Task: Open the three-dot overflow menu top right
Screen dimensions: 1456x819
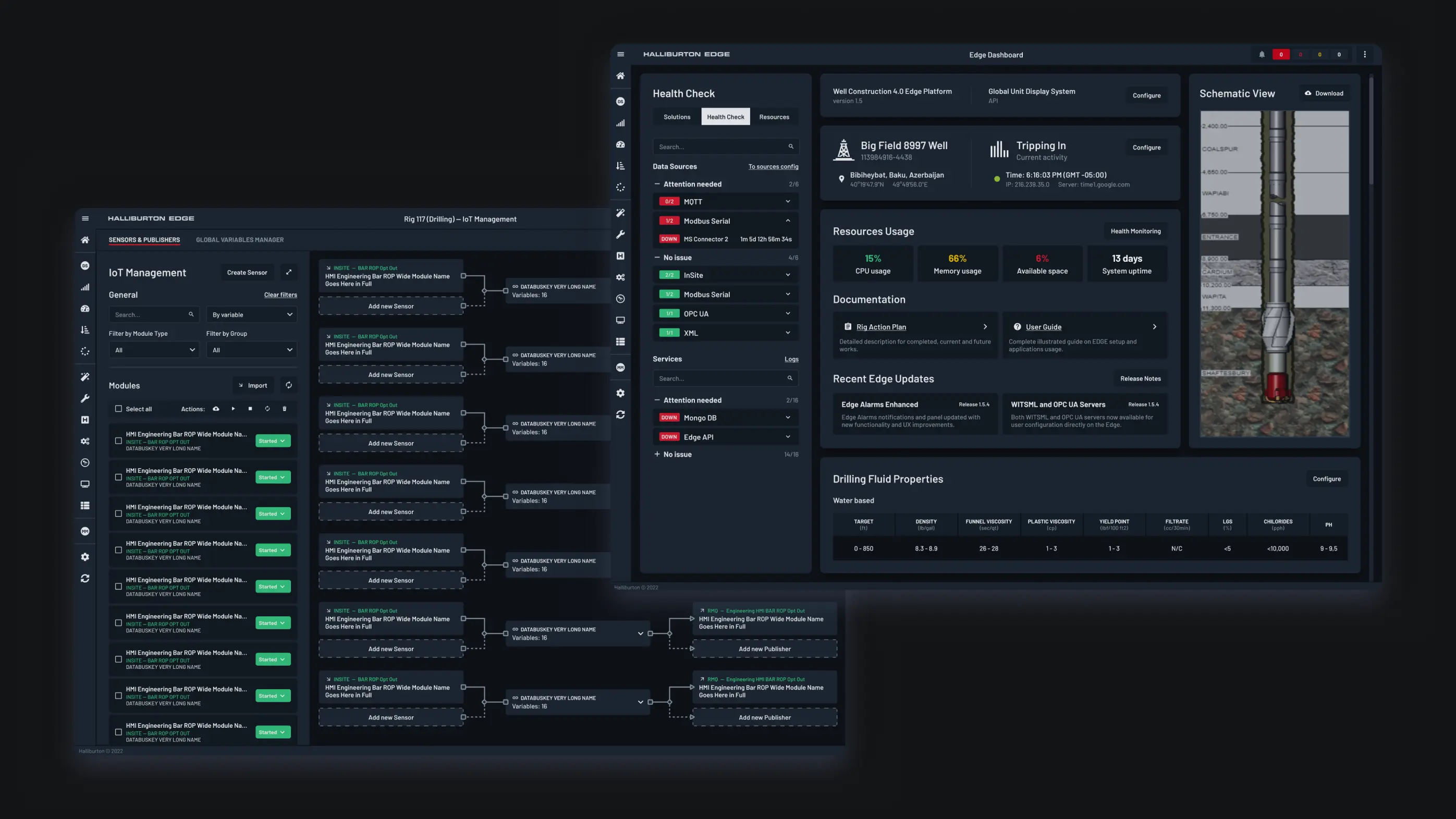Action: [1365, 54]
